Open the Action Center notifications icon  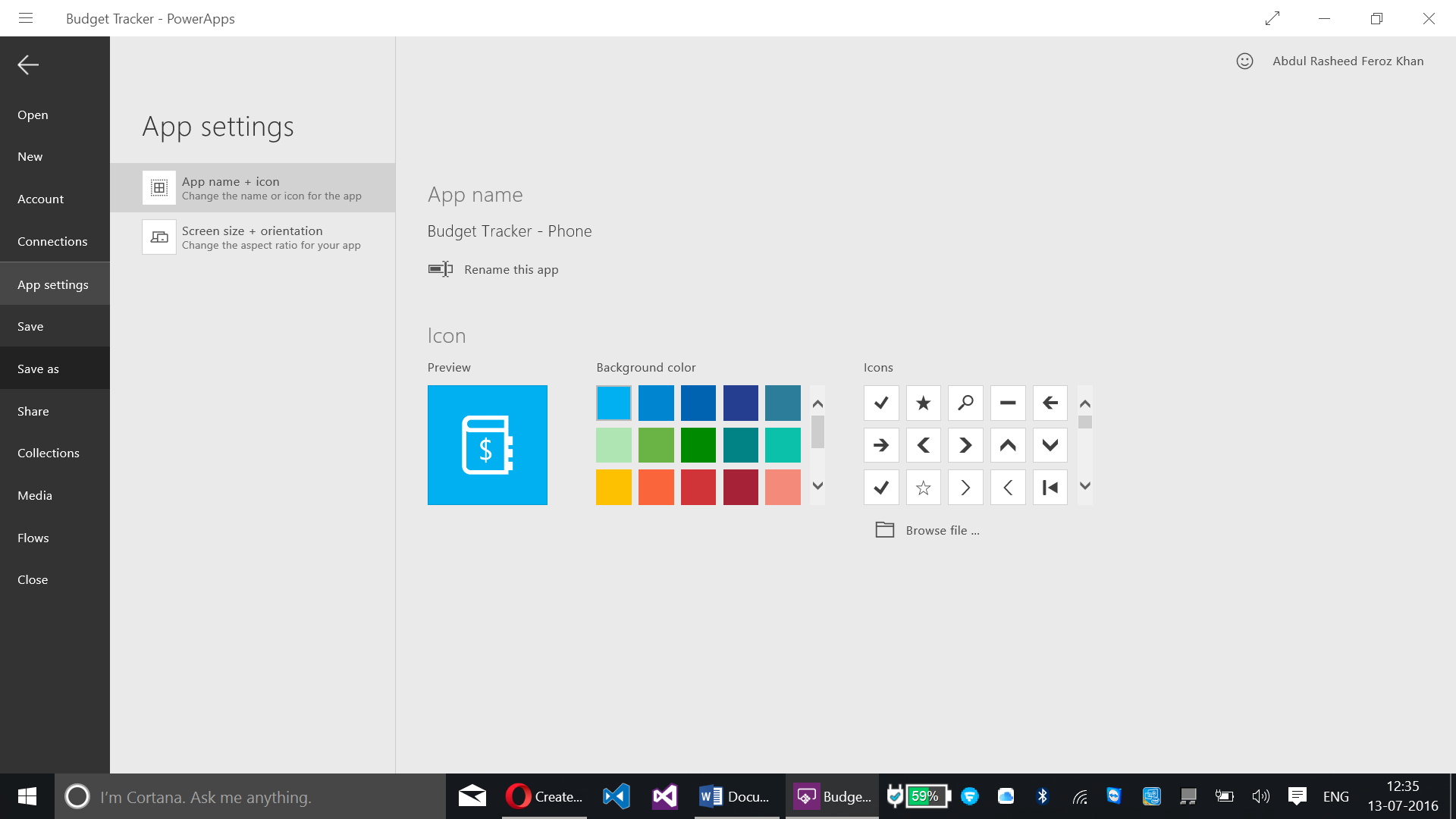click(1298, 796)
